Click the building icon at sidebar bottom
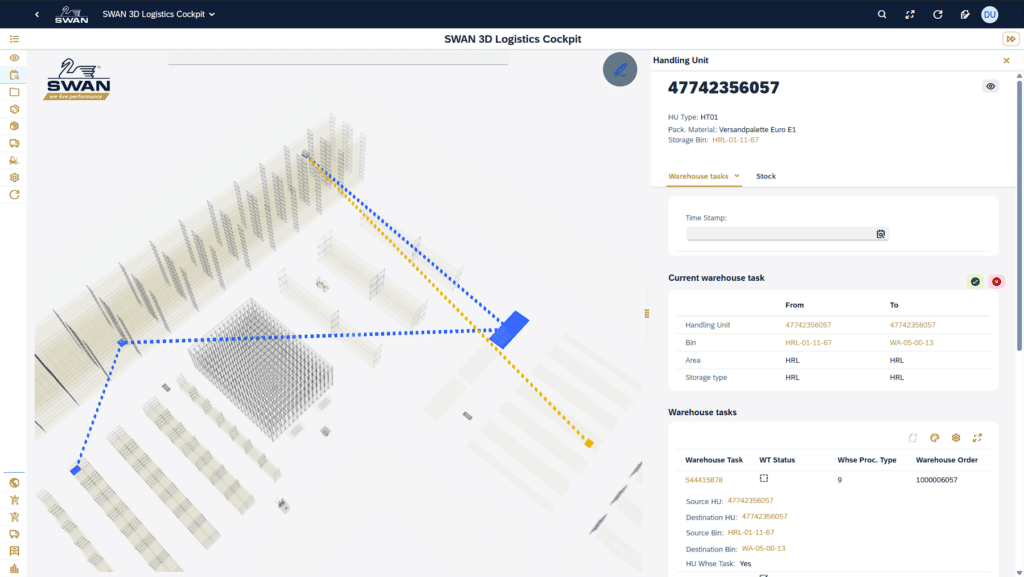This screenshot has height=577, width=1024. click(14, 569)
